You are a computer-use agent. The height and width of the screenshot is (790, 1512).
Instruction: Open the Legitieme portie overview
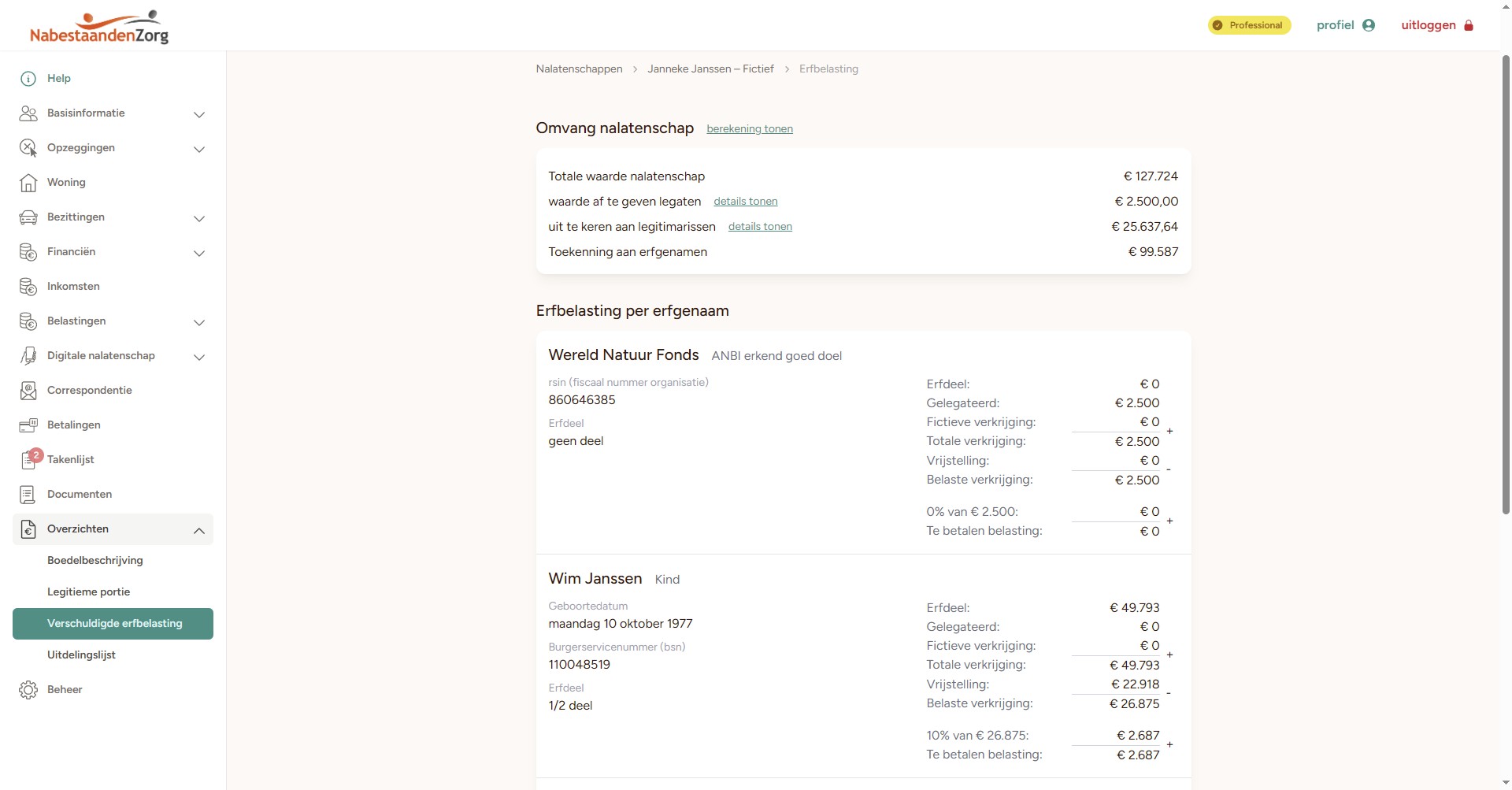88,592
